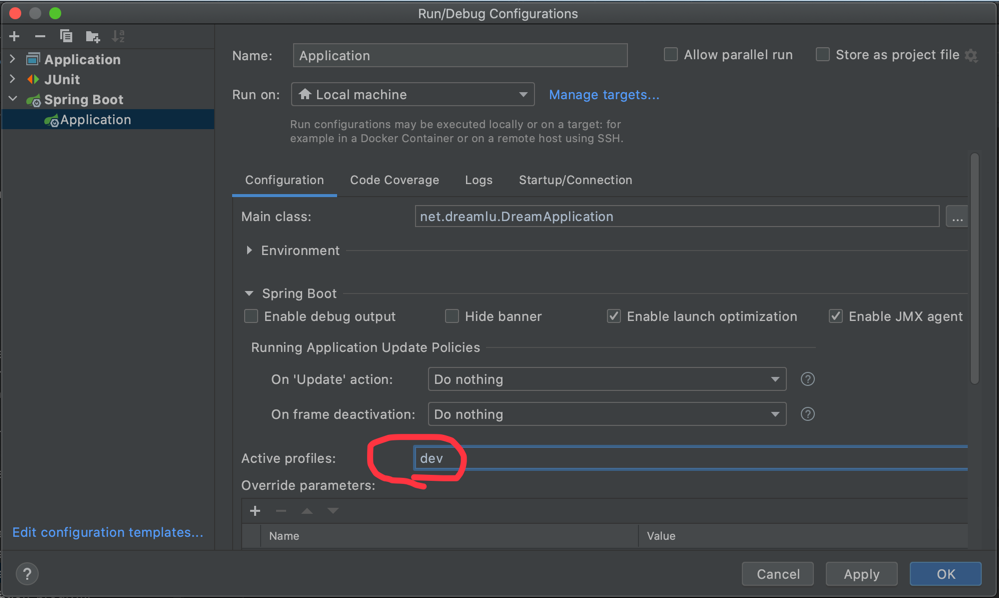Open the On frame deactivation dropdown
Image resolution: width=999 pixels, height=598 pixels.
(x=607, y=414)
